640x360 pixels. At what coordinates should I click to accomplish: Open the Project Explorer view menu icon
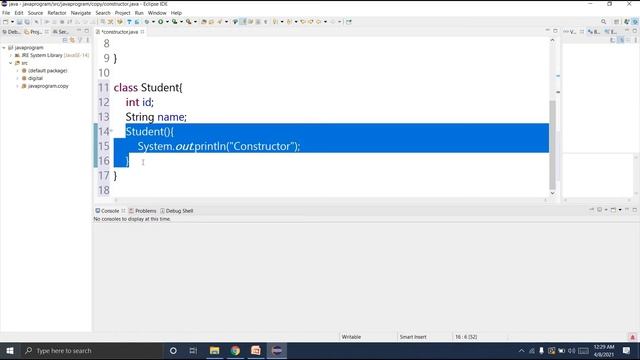pyautogui.click(x=87, y=40)
